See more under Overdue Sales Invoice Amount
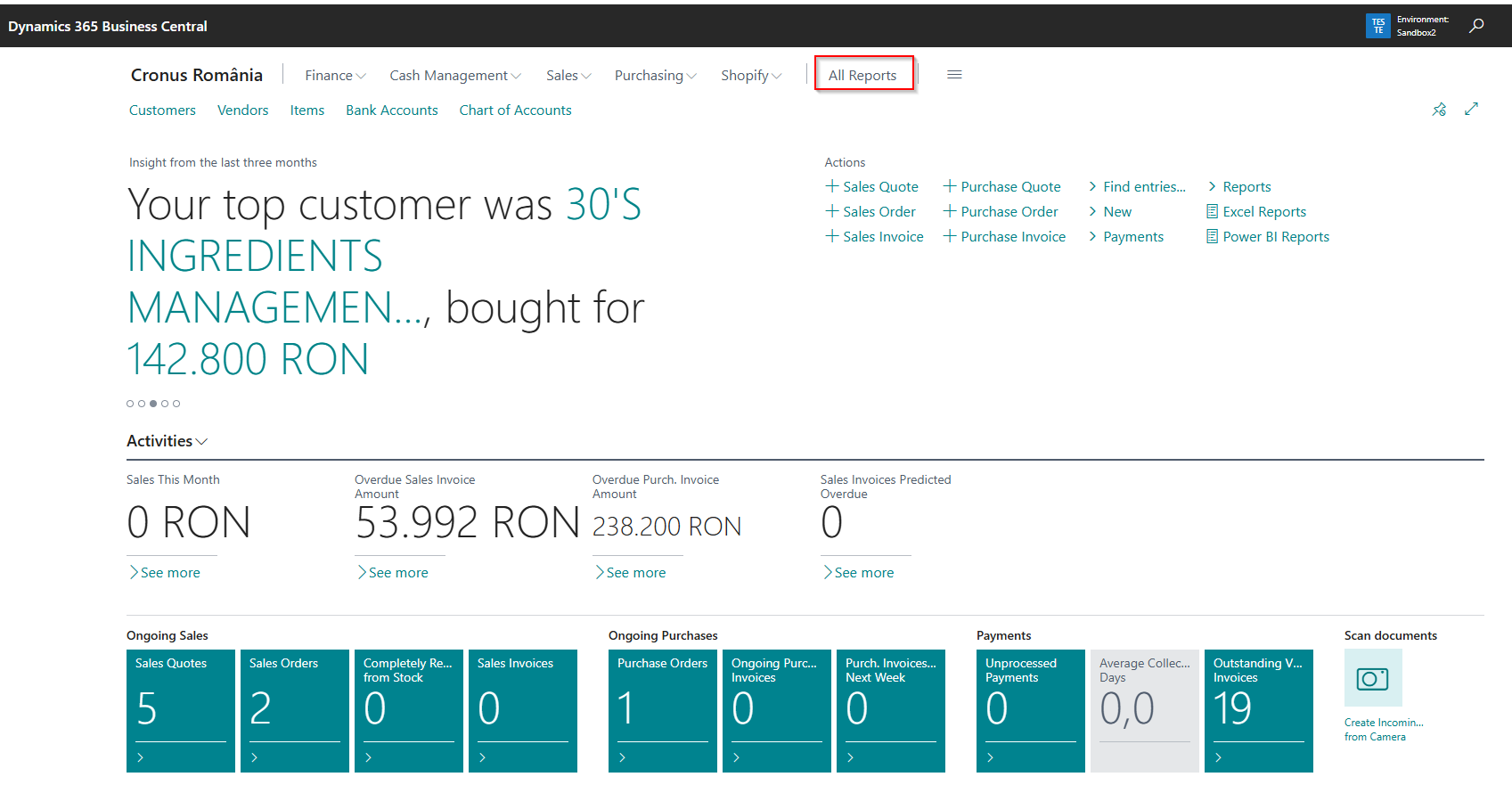The image size is (1512, 785). coord(393,572)
